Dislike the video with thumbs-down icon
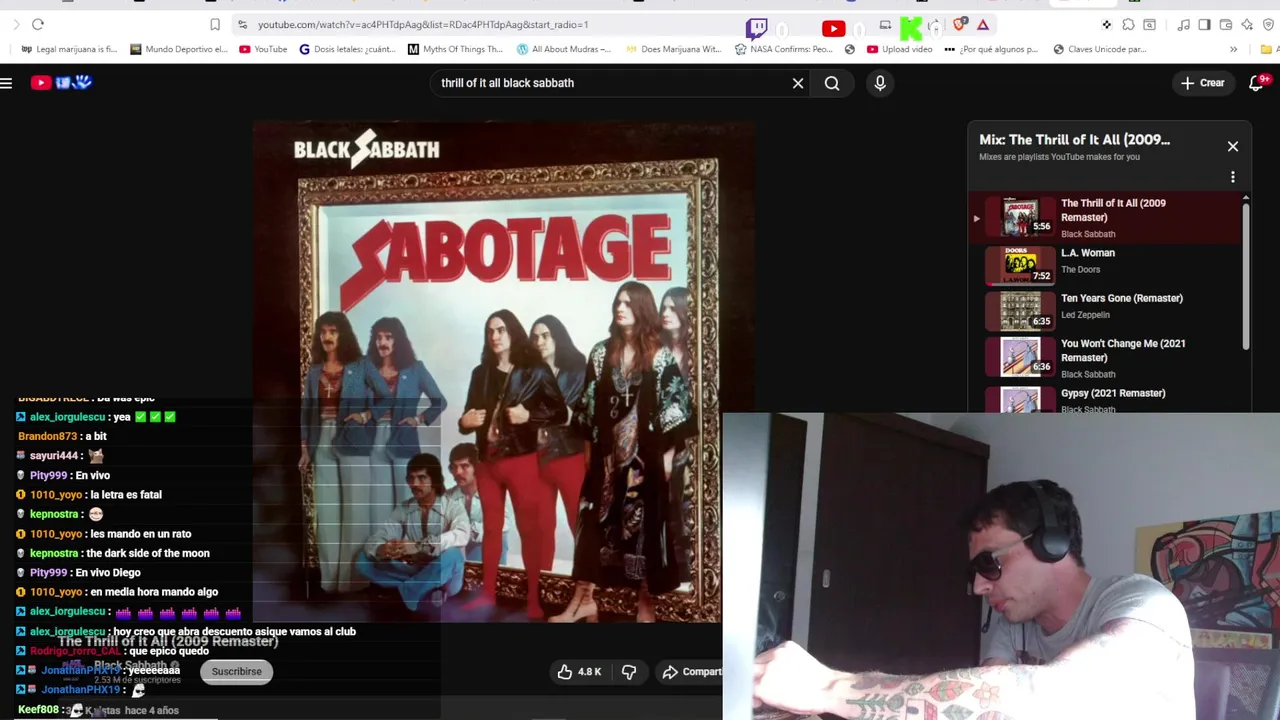This screenshot has height=720, width=1280. 629,672
